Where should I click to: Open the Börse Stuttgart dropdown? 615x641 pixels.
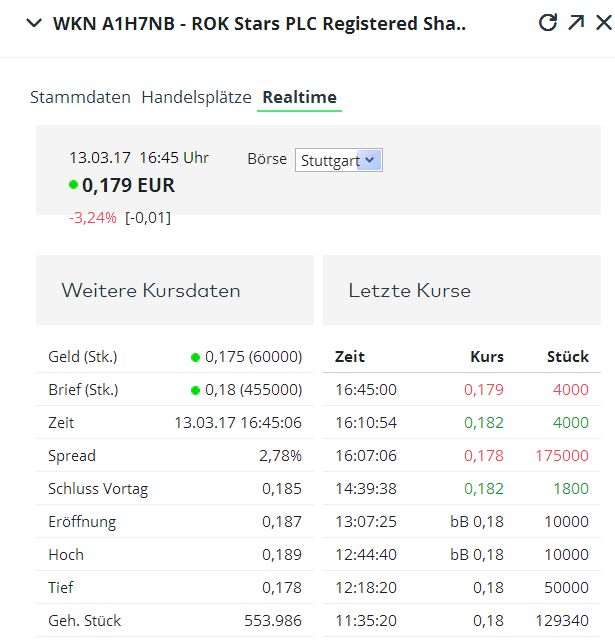click(338, 160)
